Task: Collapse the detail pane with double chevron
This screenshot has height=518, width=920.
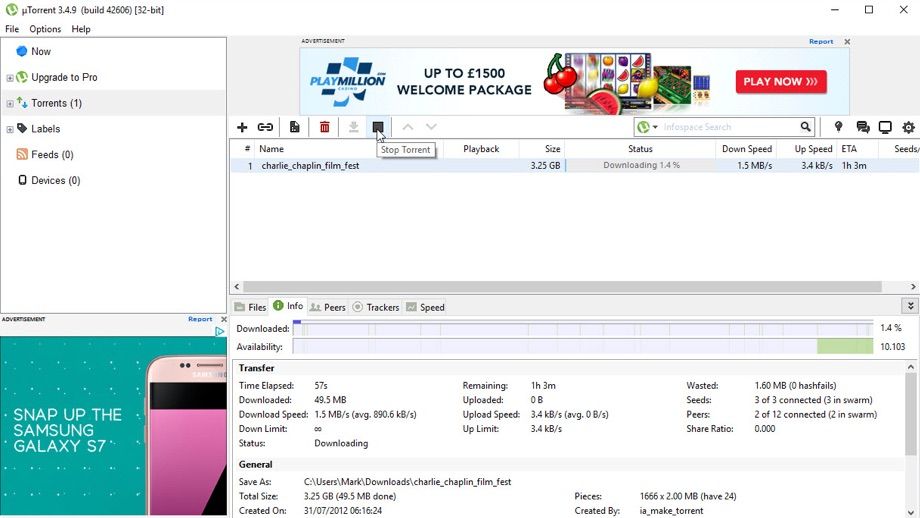Action: (910, 306)
